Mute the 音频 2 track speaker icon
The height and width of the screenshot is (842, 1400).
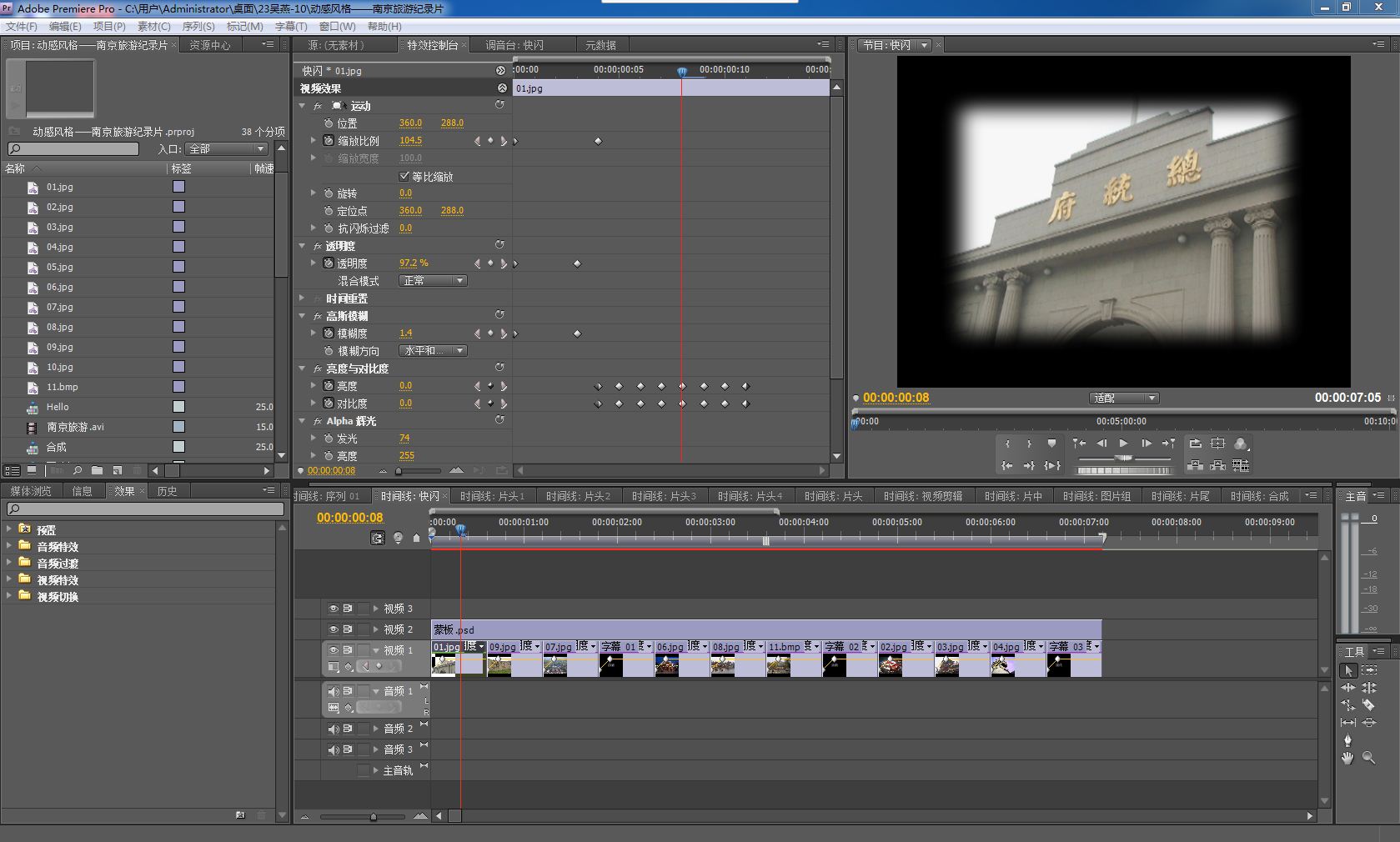click(334, 729)
